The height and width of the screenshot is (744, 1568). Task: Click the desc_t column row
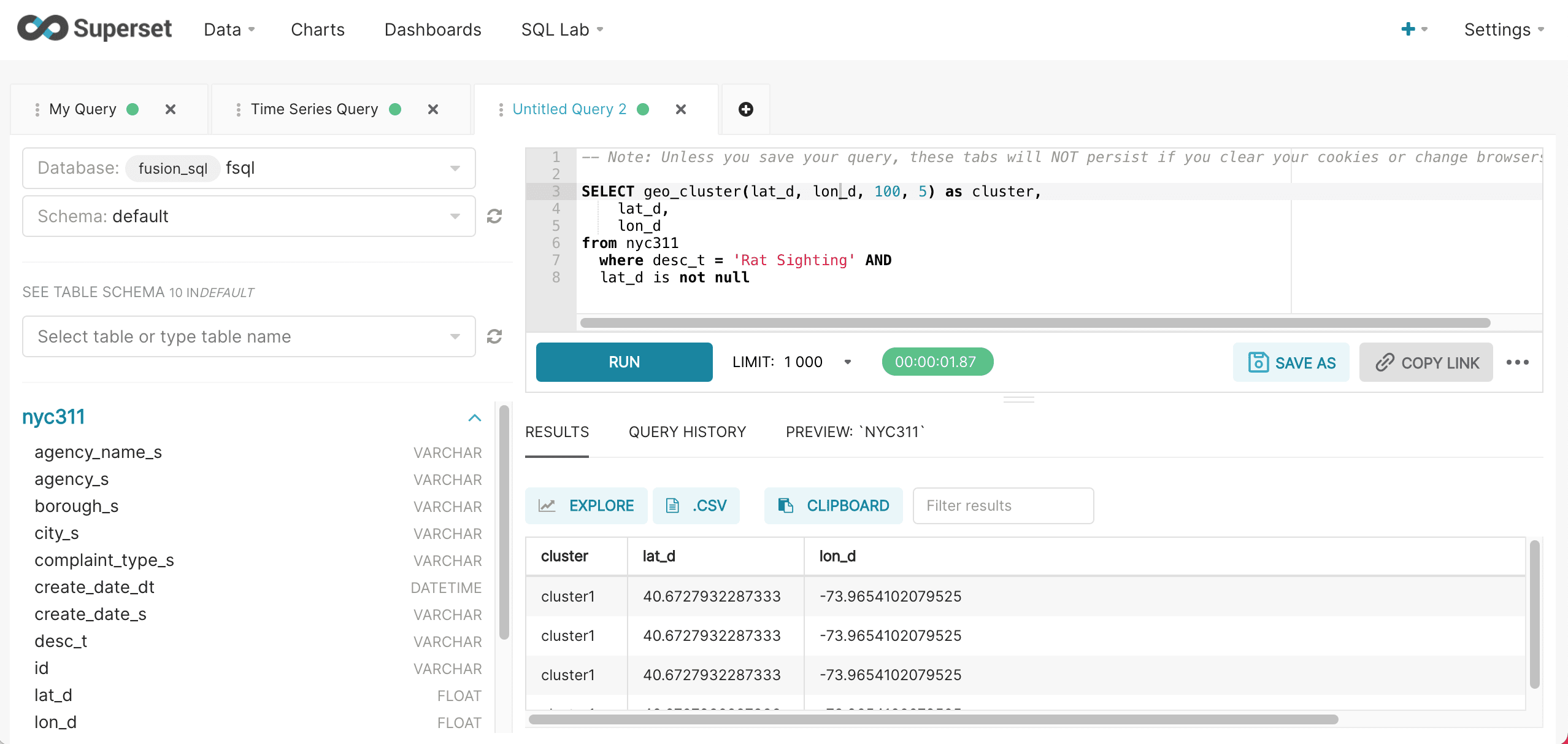[x=258, y=641]
